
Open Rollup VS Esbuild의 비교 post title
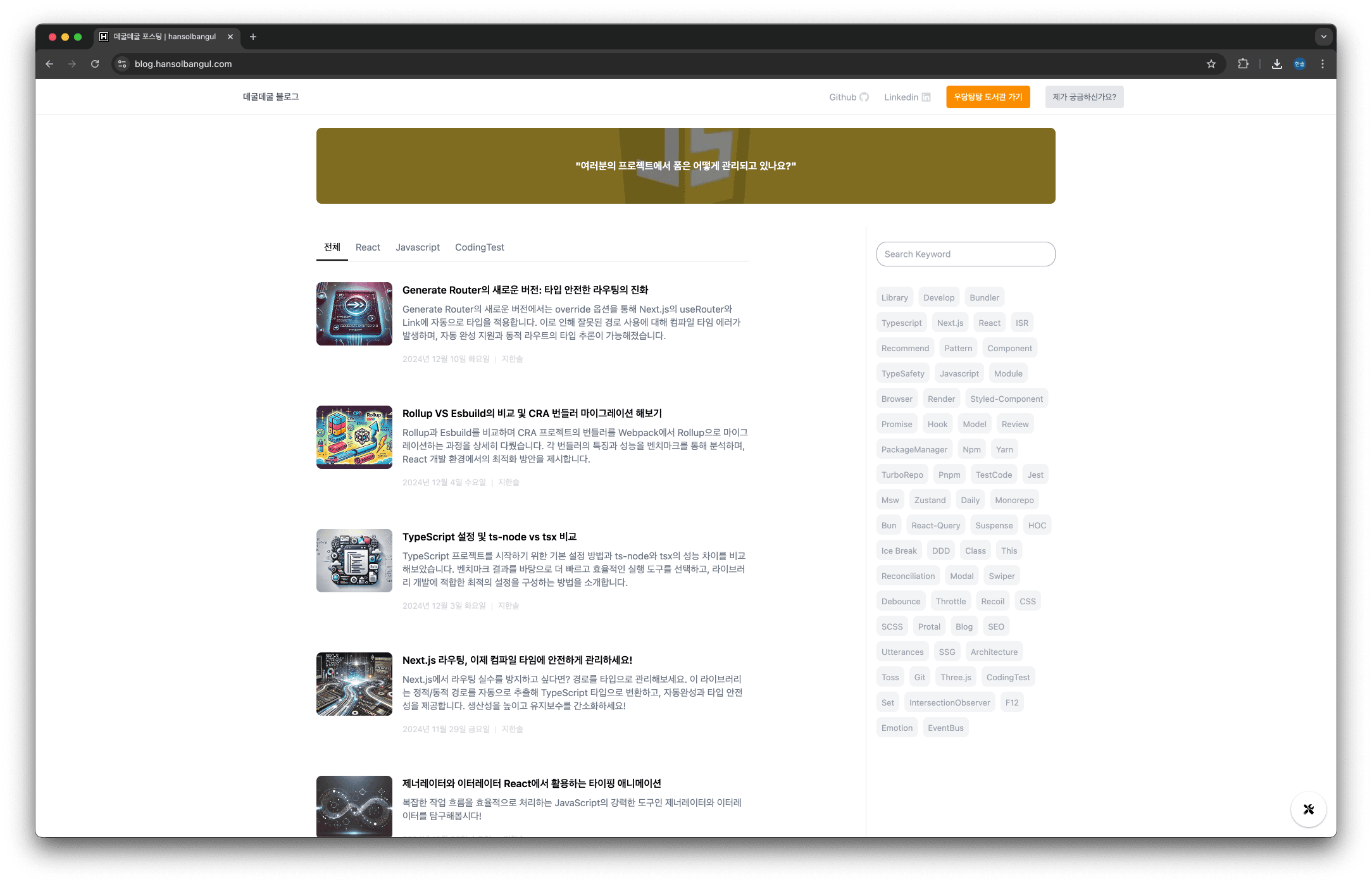532,413
